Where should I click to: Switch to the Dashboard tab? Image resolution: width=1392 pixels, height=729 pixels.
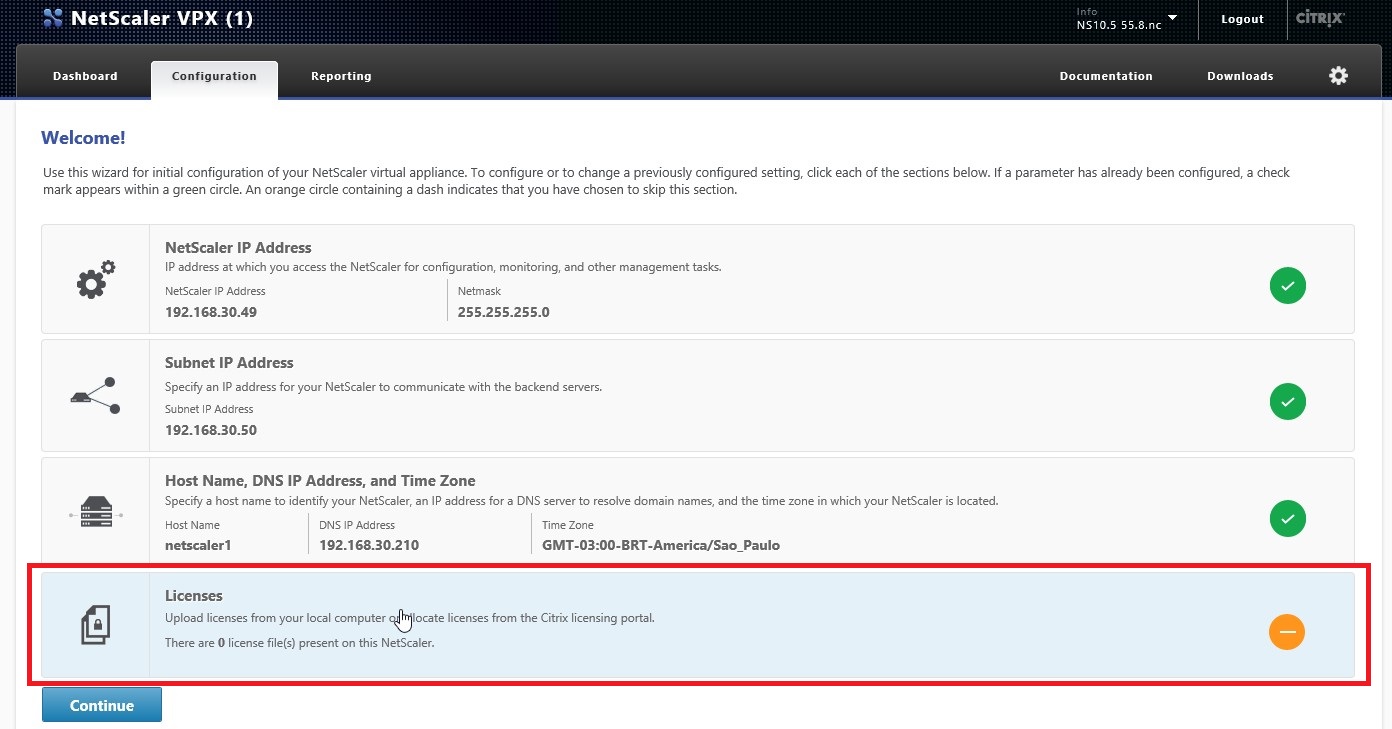(85, 76)
